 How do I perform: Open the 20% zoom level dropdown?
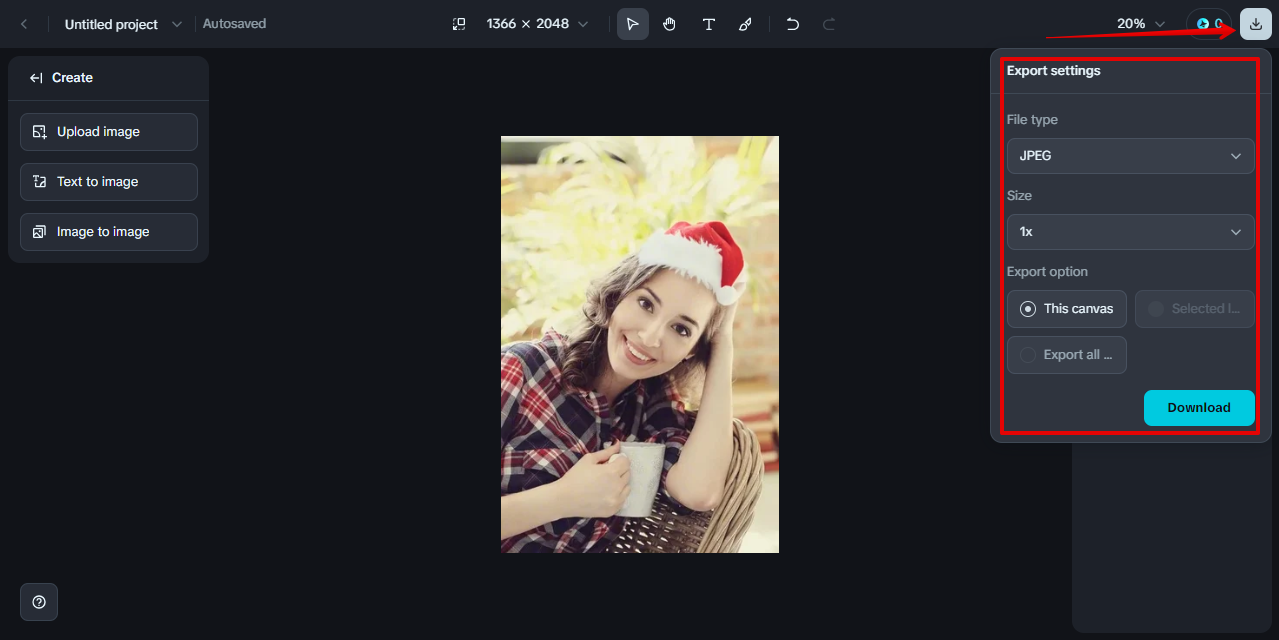[1142, 24]
